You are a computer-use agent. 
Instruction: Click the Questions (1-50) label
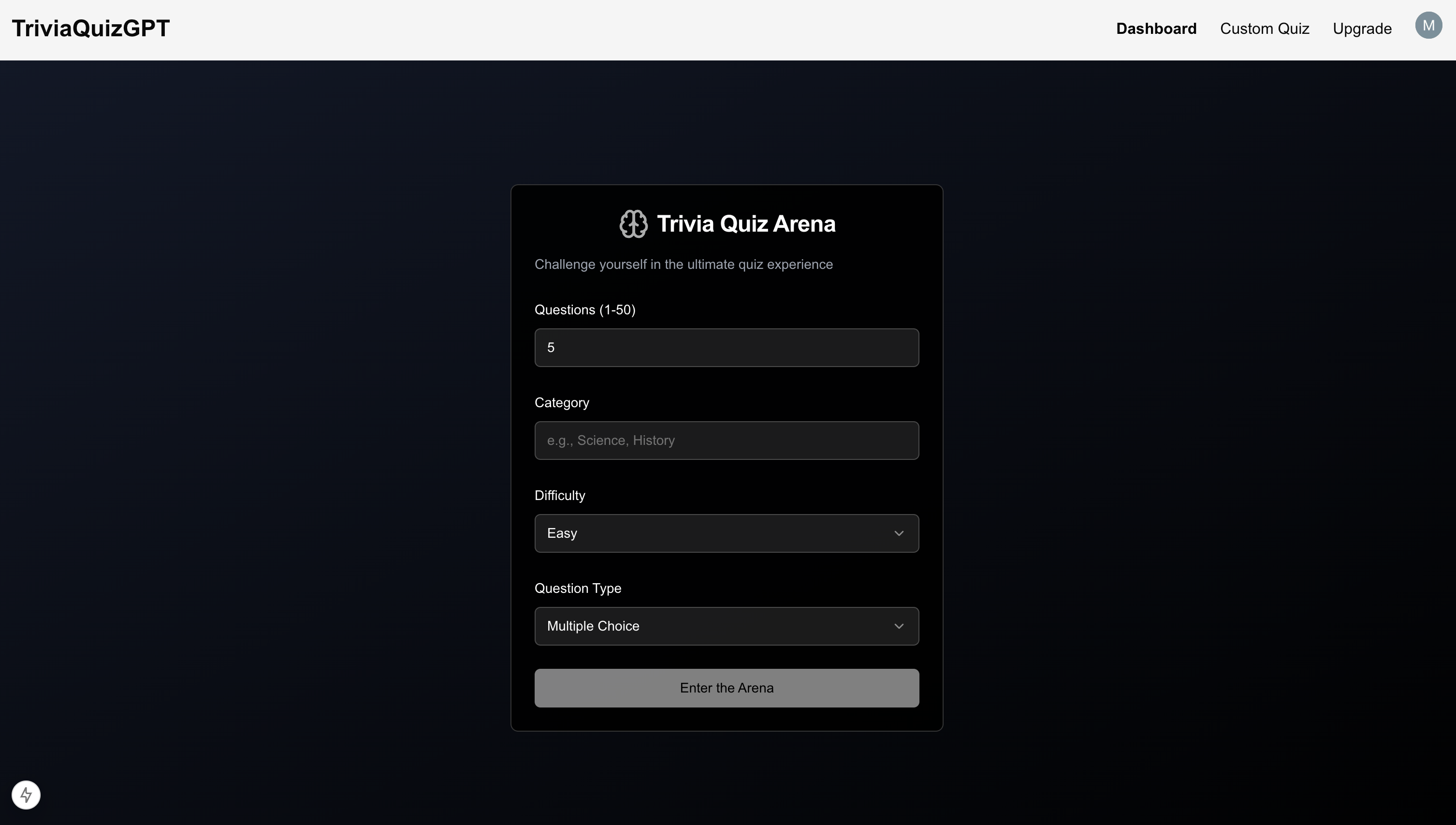(x=584, y=310)
